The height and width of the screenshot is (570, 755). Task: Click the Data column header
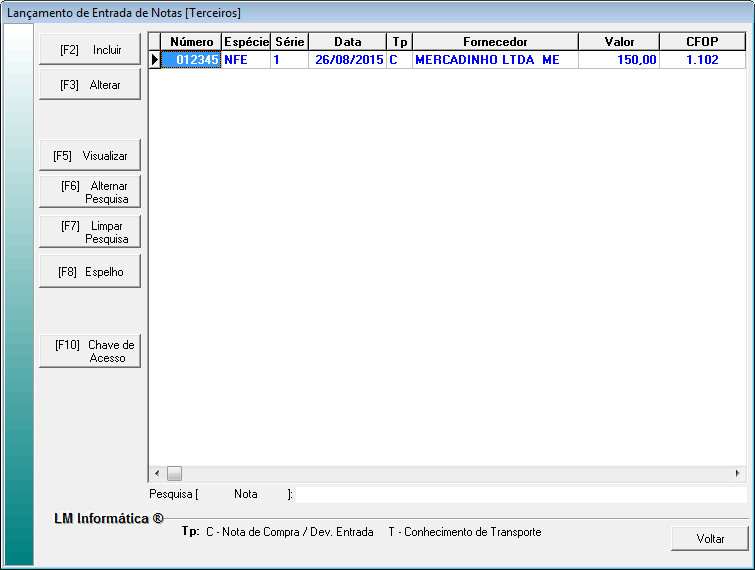pyautogui.click(x=347, y=42)
